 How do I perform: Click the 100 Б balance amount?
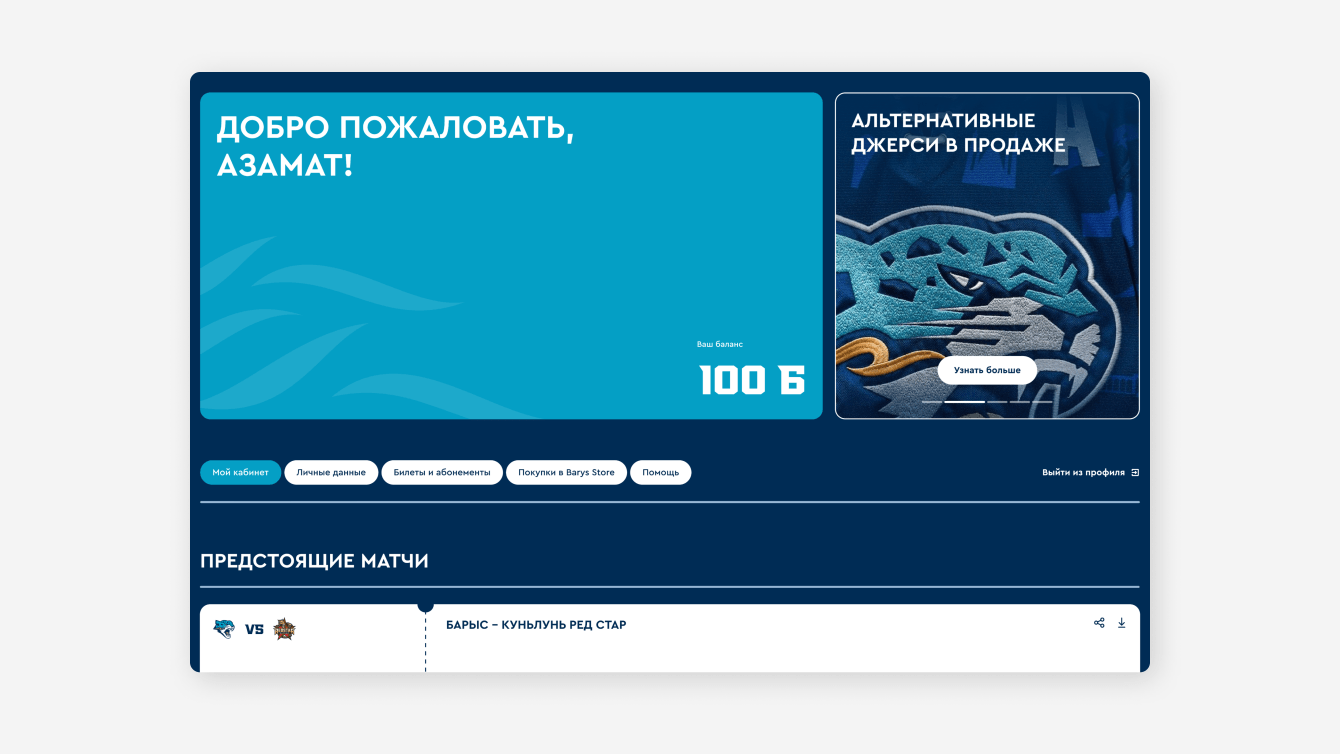click(752, 380)
